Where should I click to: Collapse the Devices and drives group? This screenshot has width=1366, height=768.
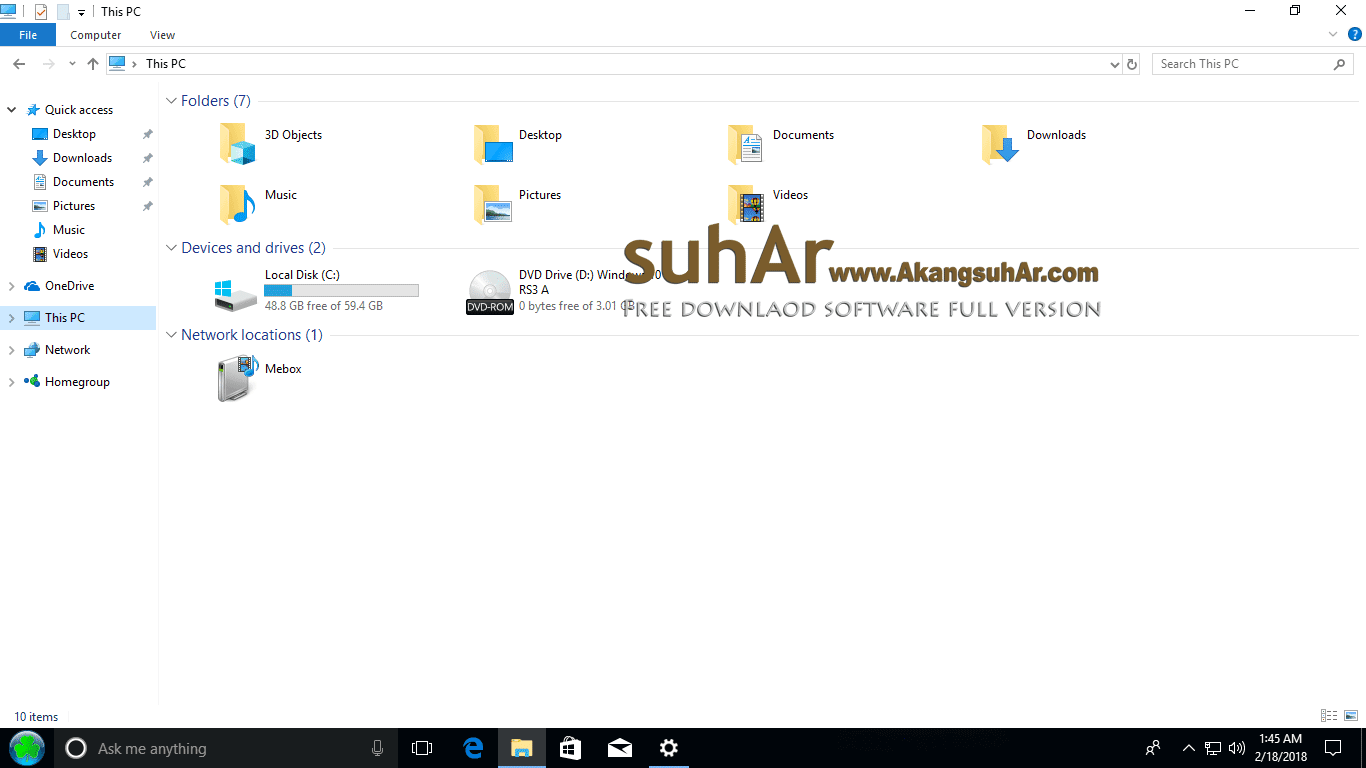171,248
